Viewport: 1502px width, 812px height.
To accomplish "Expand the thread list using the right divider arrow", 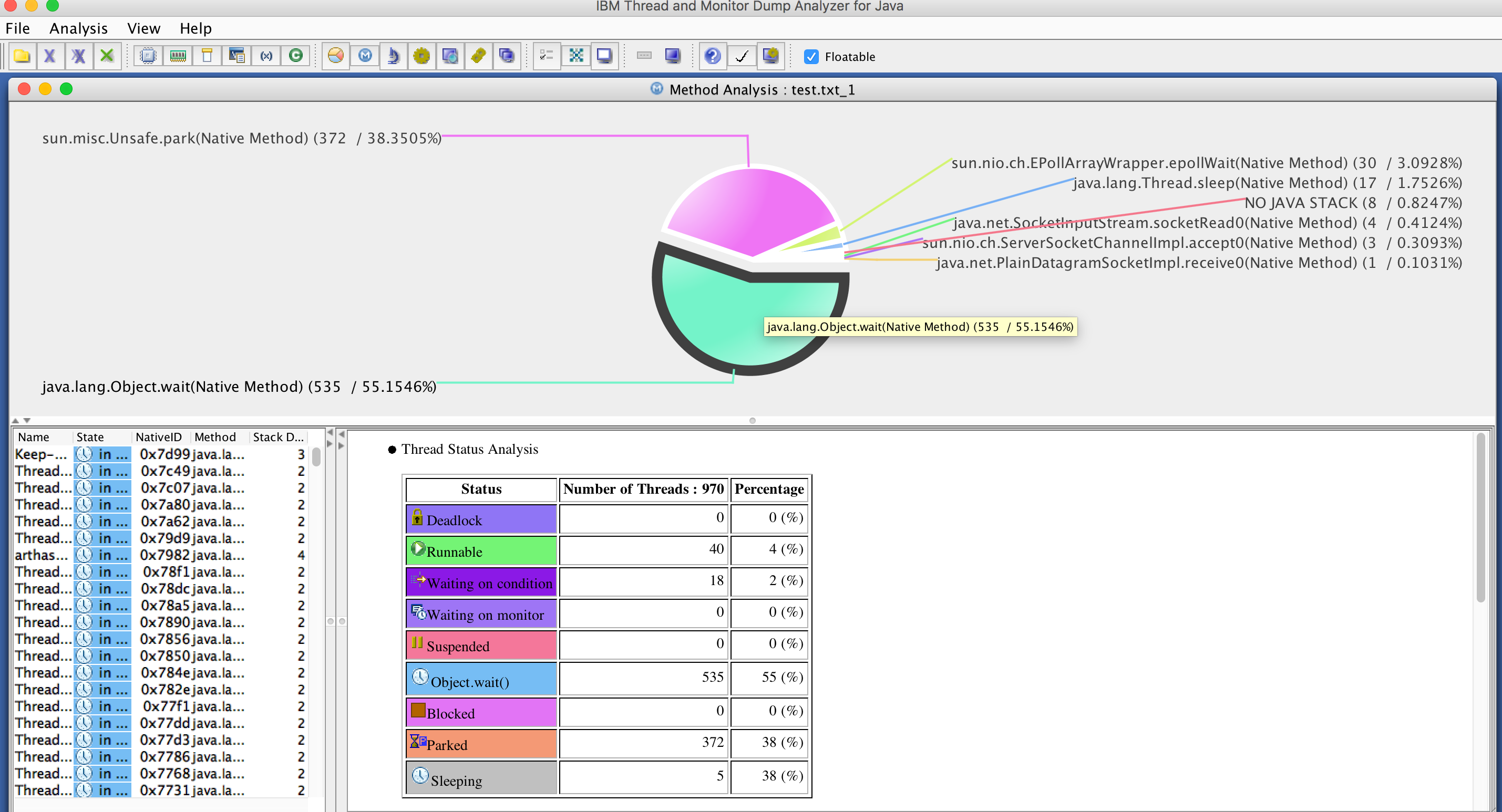I will click(330, 444).
